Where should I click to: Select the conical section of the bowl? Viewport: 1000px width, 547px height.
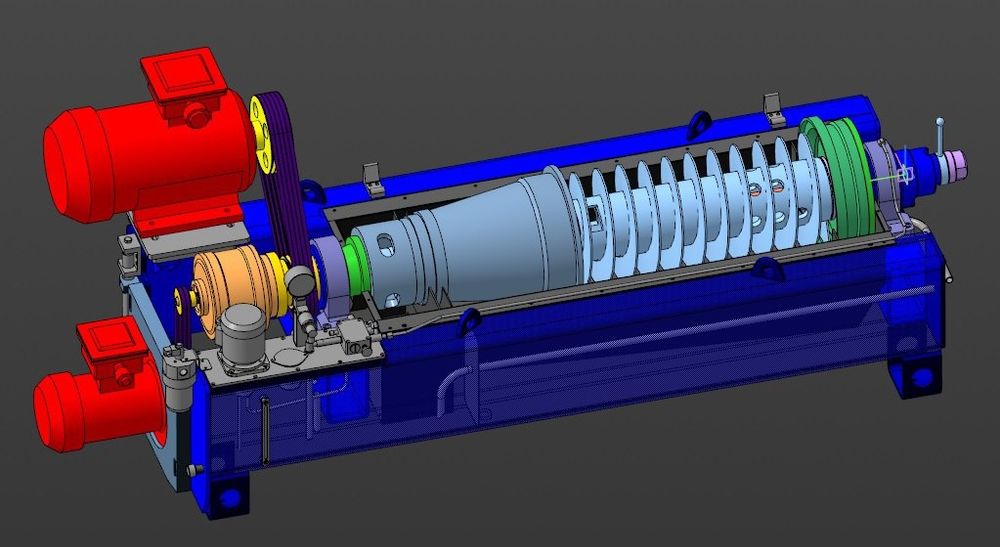click(x=494, y=237)
